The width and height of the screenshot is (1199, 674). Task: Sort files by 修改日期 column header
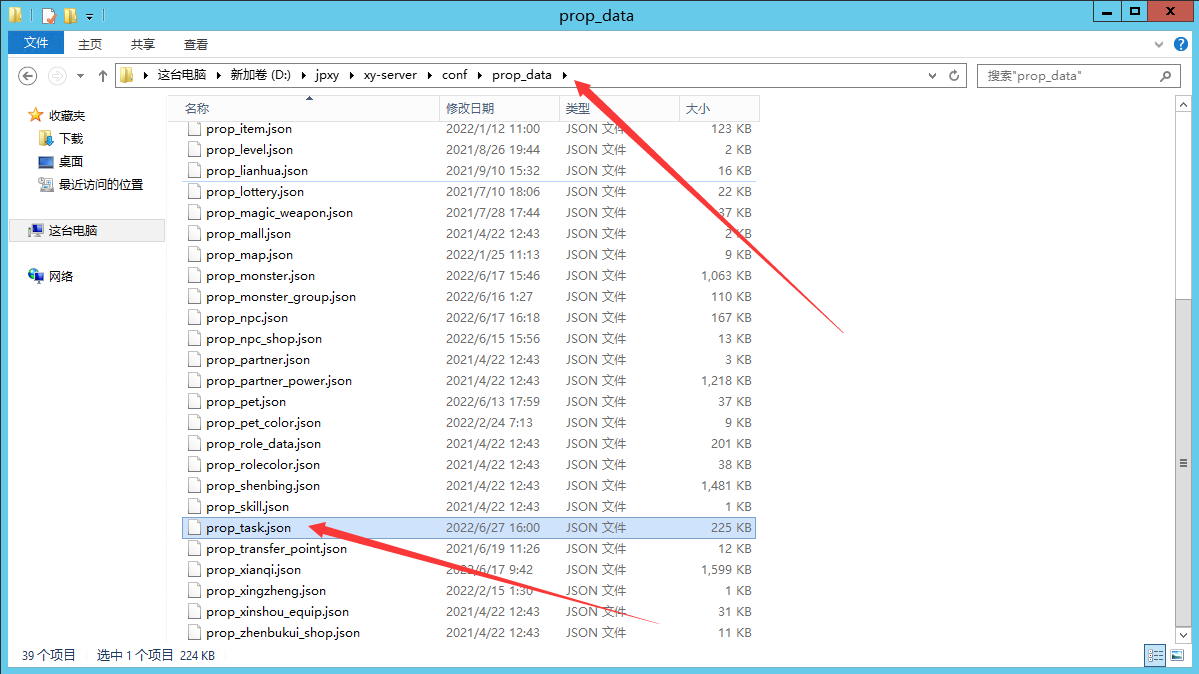point(470,108)
